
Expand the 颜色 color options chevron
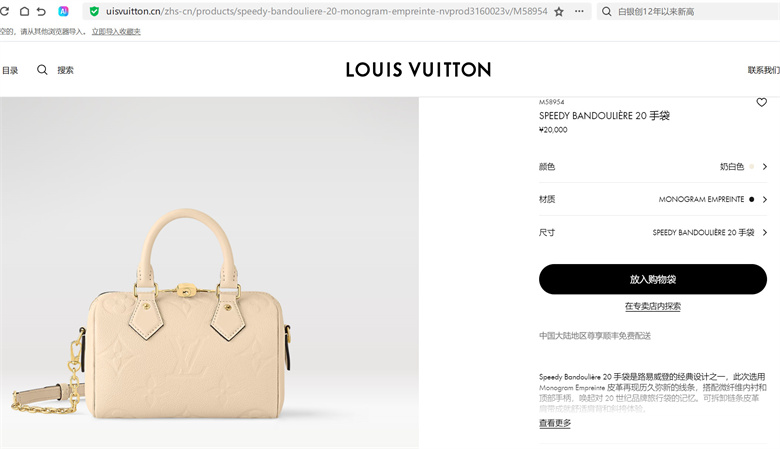pyautogui.click(x=765, y=167)
